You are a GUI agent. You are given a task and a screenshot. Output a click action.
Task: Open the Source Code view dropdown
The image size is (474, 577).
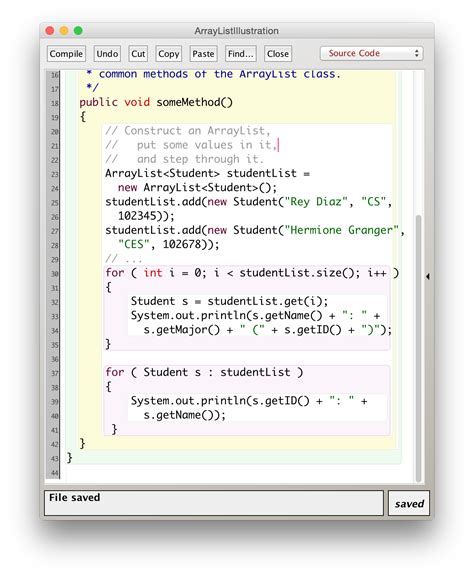tap(372, 53)
